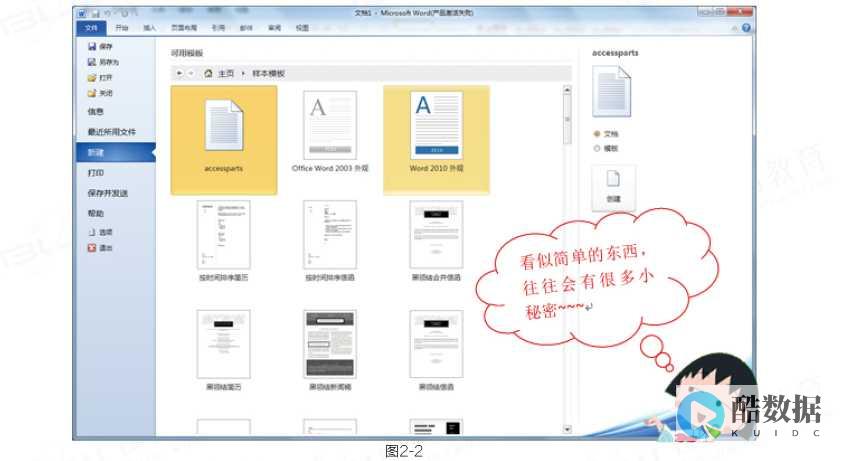Select the accessparts template thumbnail

pos(224,139)
